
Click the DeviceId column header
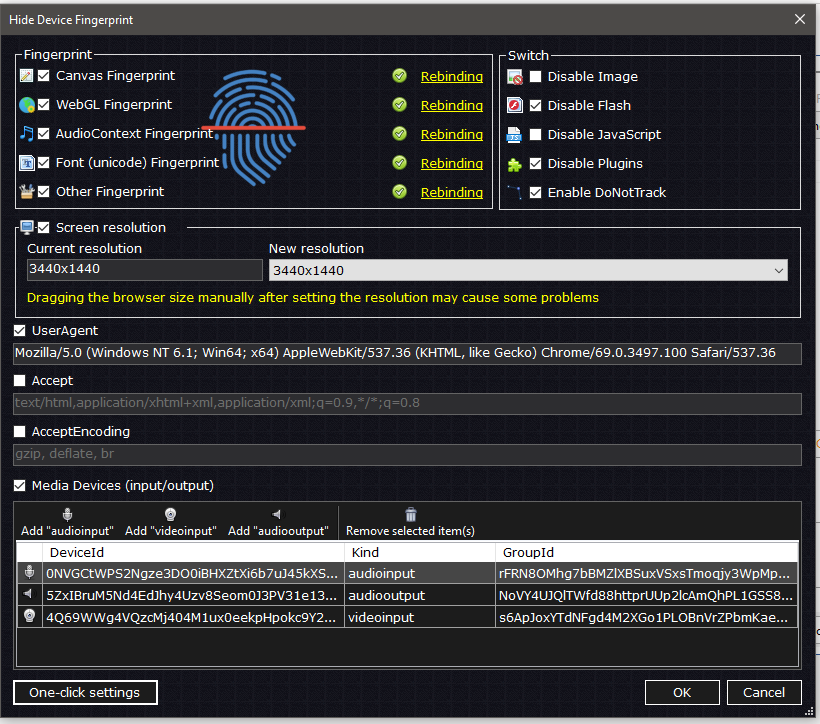pos(195,552)
